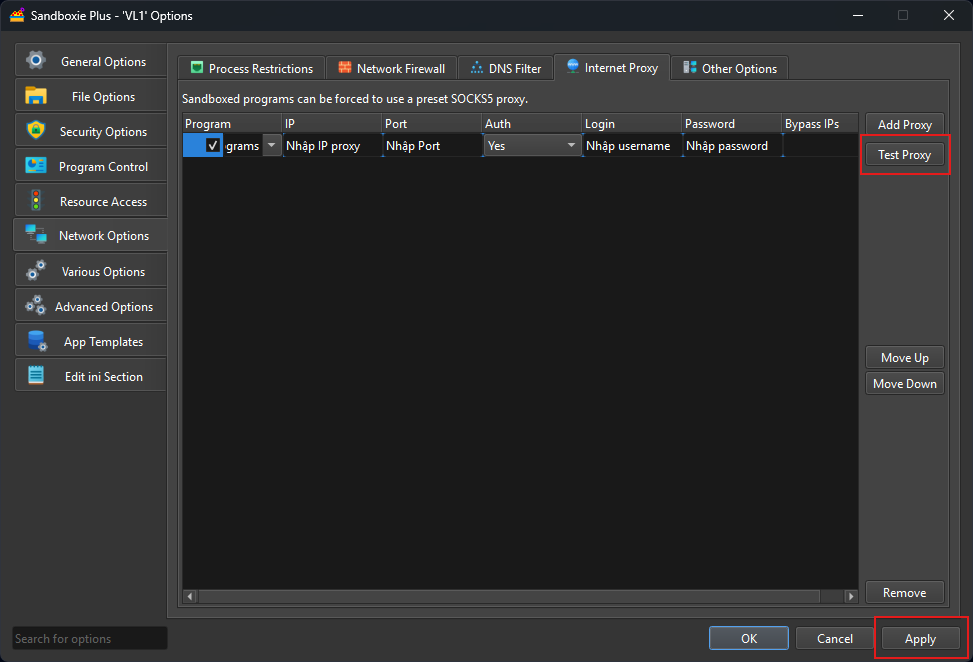Click the IP cell of proxy row
The image size is (973, 662).
coord(331,146)
